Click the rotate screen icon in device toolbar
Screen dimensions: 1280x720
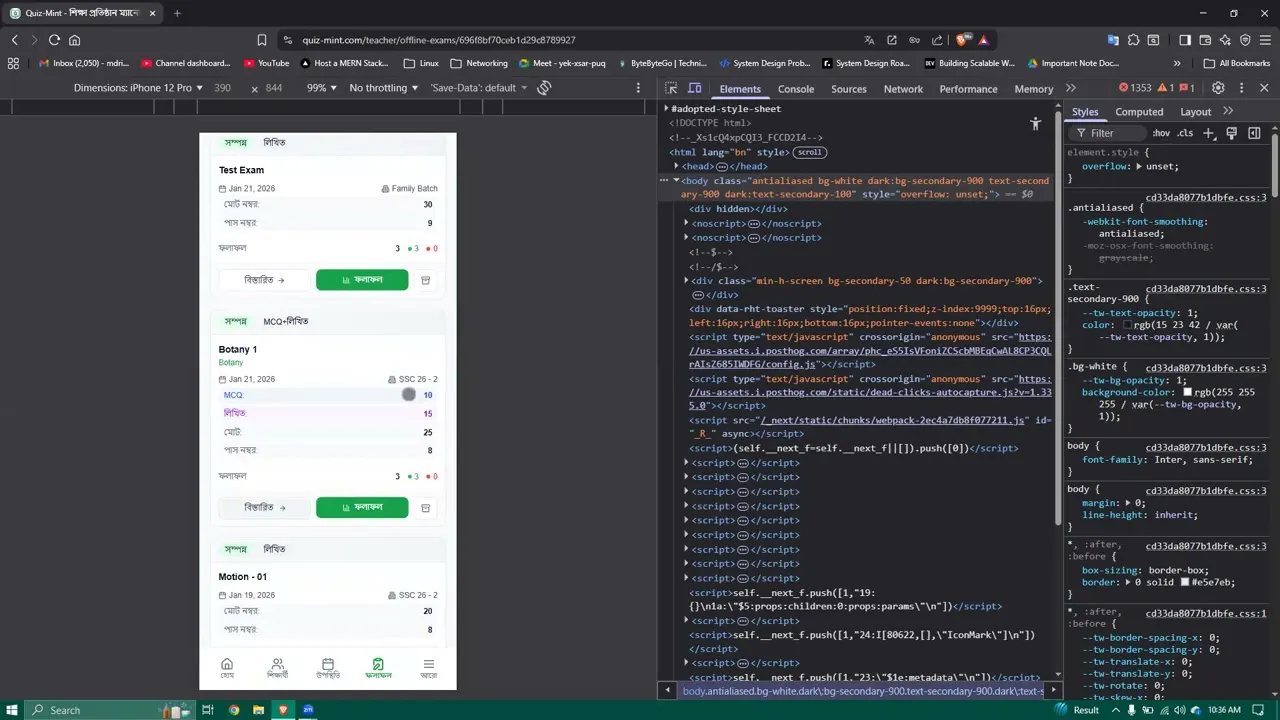pos(544,88)
